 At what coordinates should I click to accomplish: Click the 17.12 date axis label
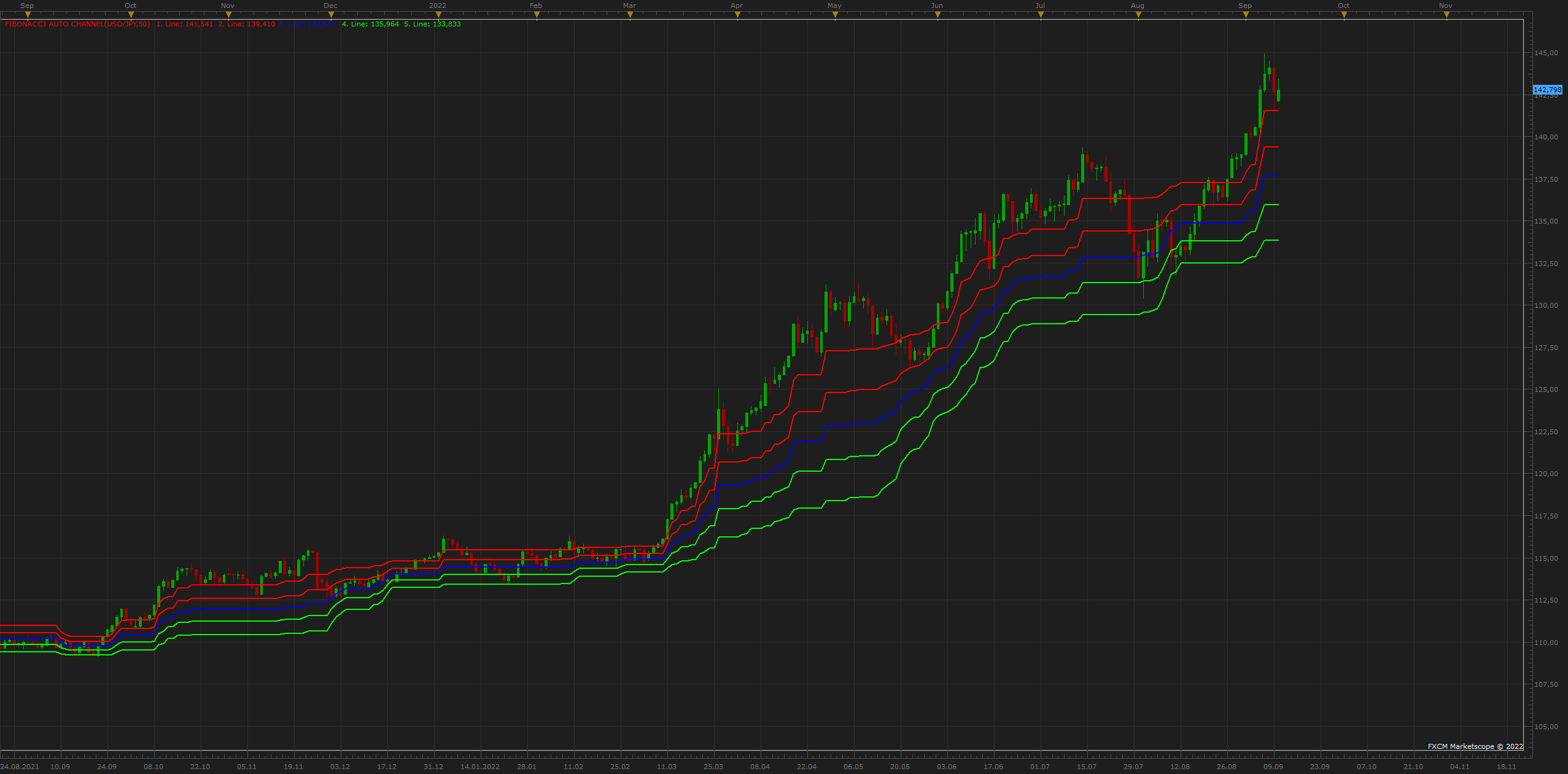(387, 767)
